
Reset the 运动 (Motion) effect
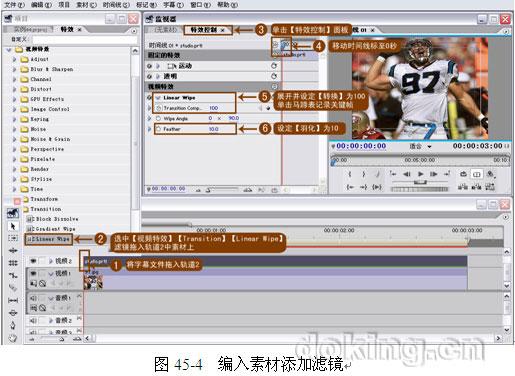tap(274, 66)
